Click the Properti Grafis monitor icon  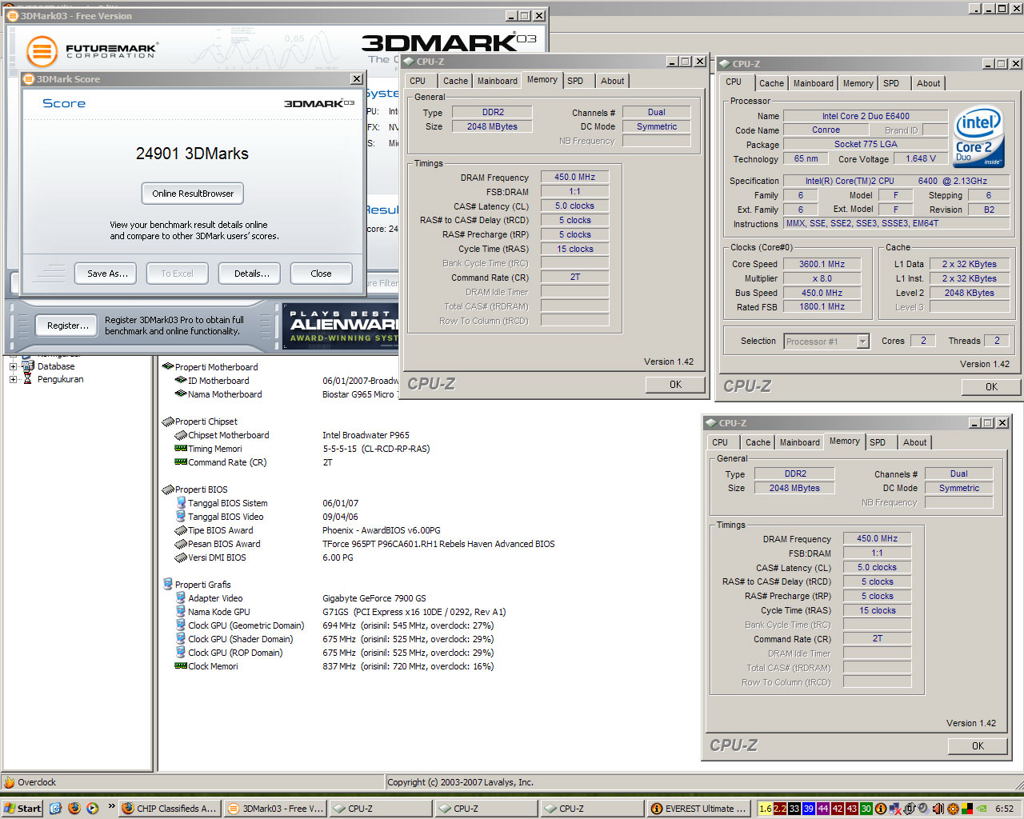[x=168, y=584]
